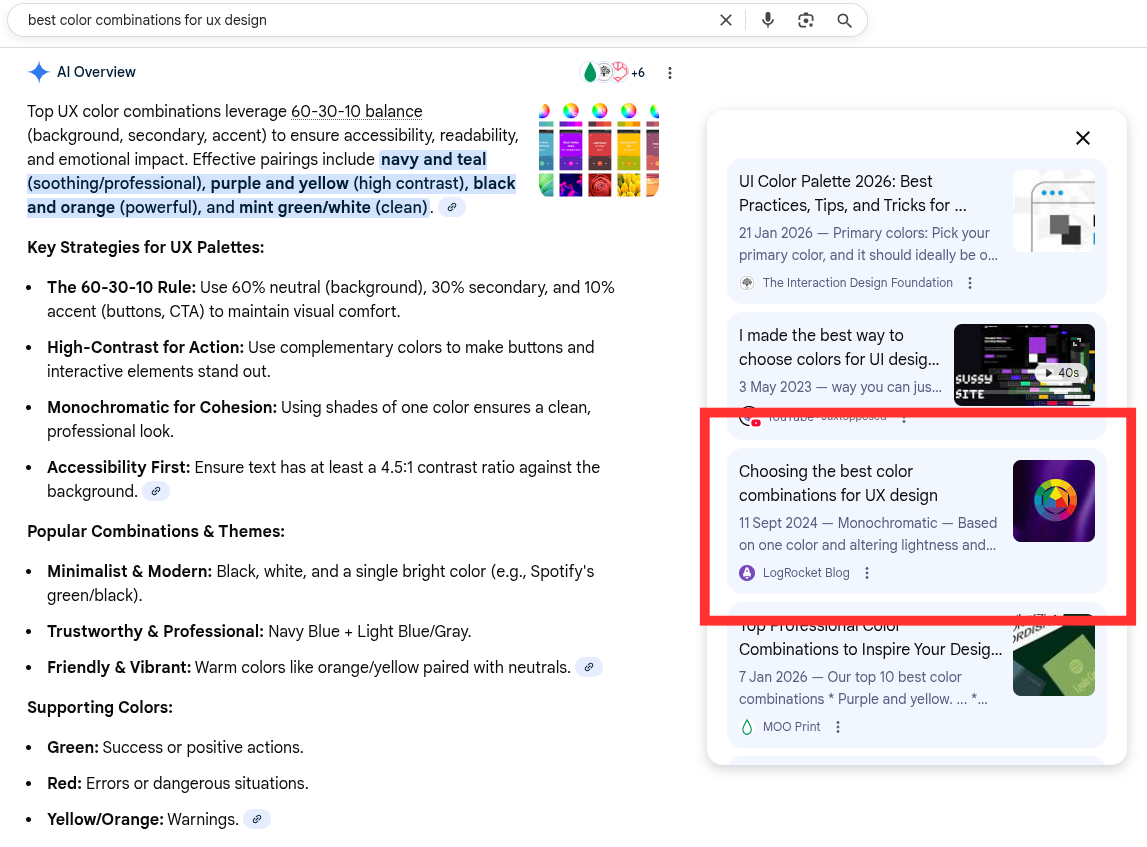The image size is (1147, 847).
Task: Click the +6 source icons cluster
Action: (612, 73)
